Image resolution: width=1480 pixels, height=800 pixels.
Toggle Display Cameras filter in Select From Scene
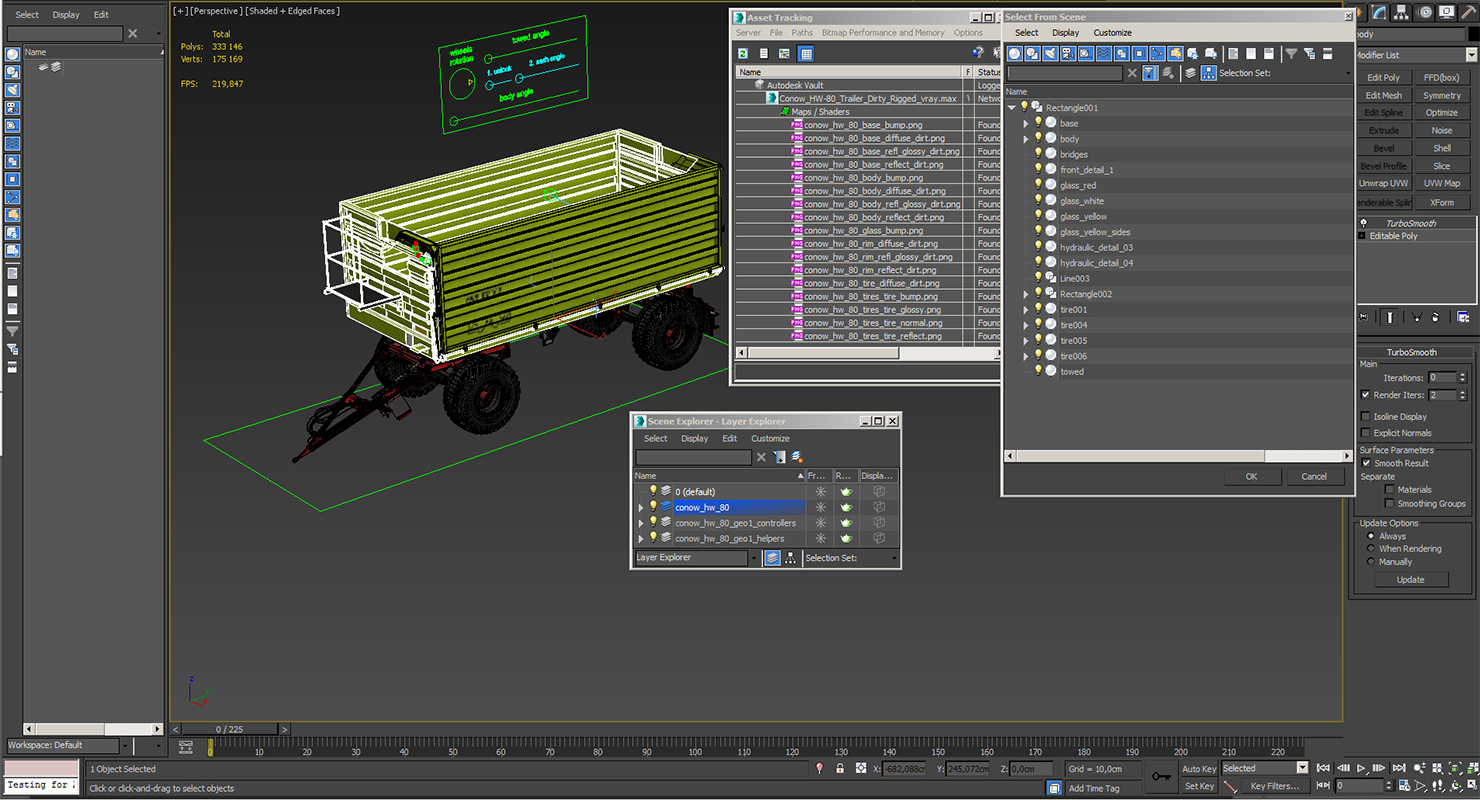[x=1067, y=53]
